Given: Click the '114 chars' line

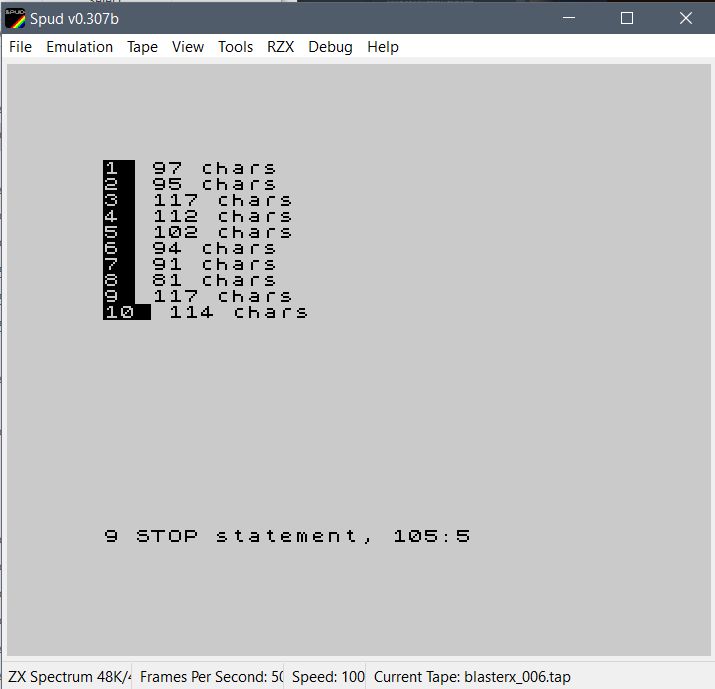Looking at the screenshot, I should pos(238,312).
